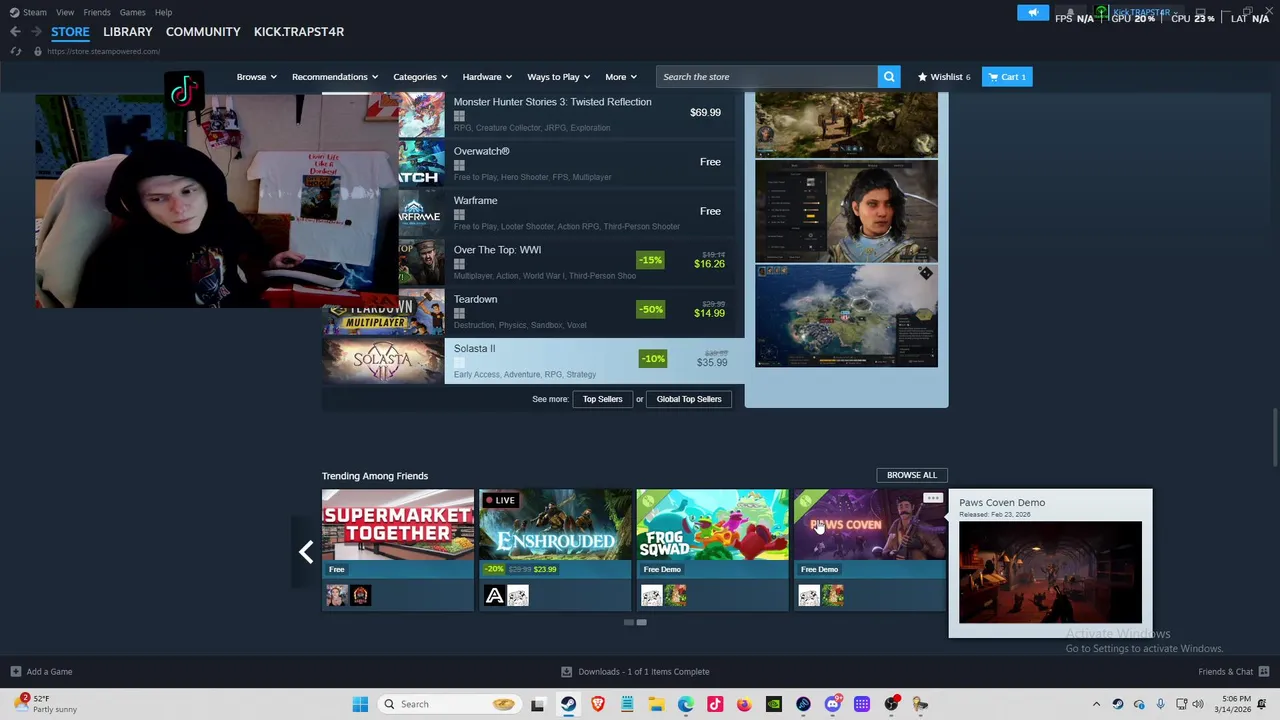The height and width of the screenshot is (720, 1280).
Task: Open the Friends menu
Action: (97, 12)
